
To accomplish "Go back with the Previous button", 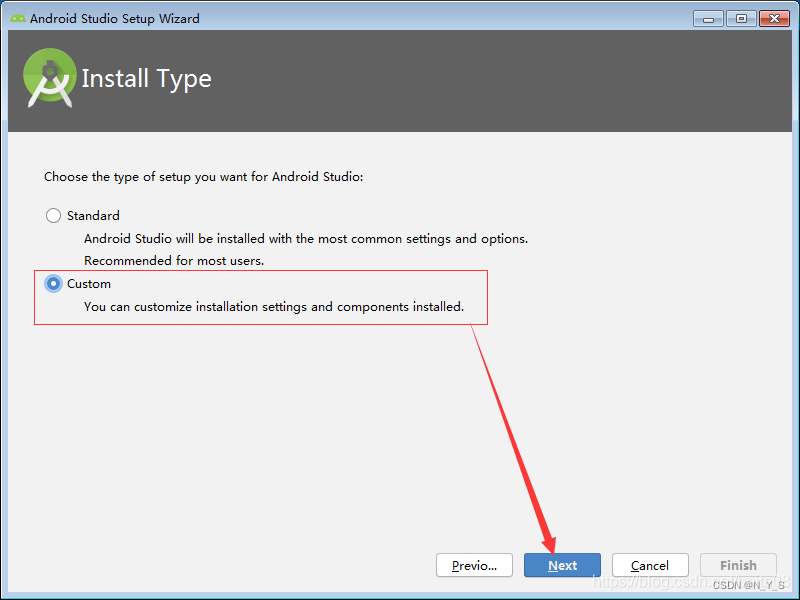I will [x=474, y=565].
